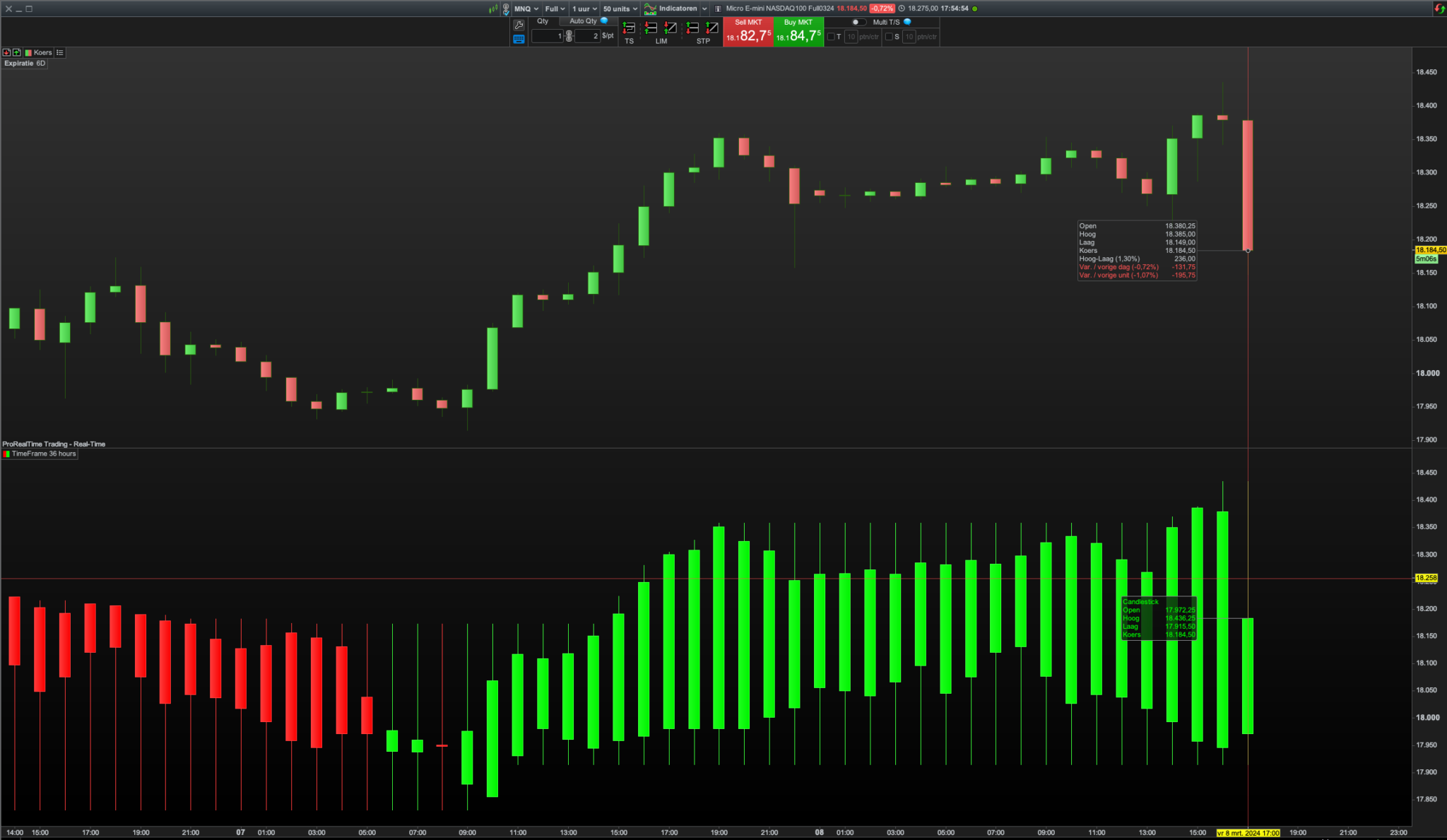Enable the S stop checkbox
Image resolution: width=1447 pixels, height=840 pixels.
pyautogui.click(x=889, y=37)
